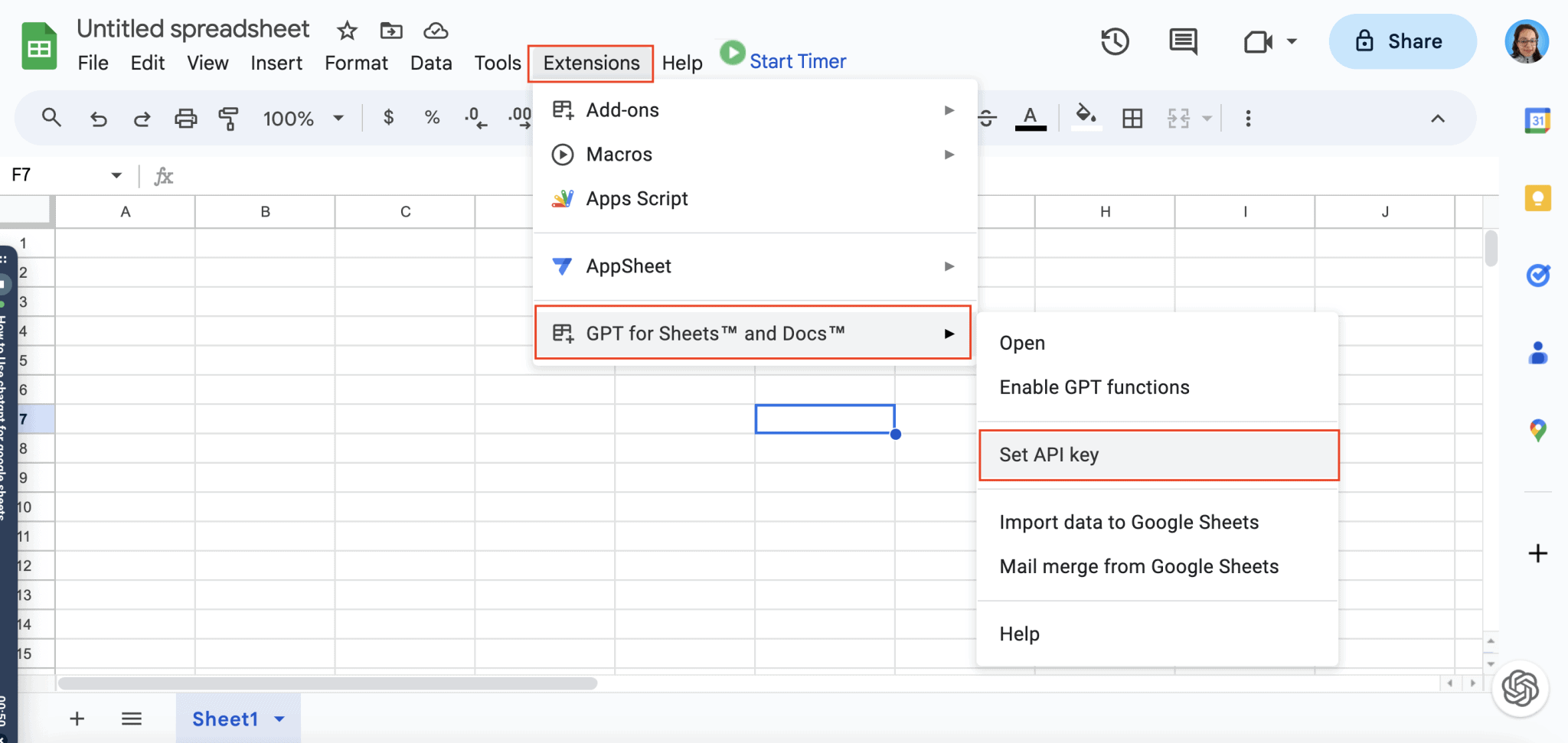
Task: Click the undo arrow icon
Action: (x=98, y=118)
